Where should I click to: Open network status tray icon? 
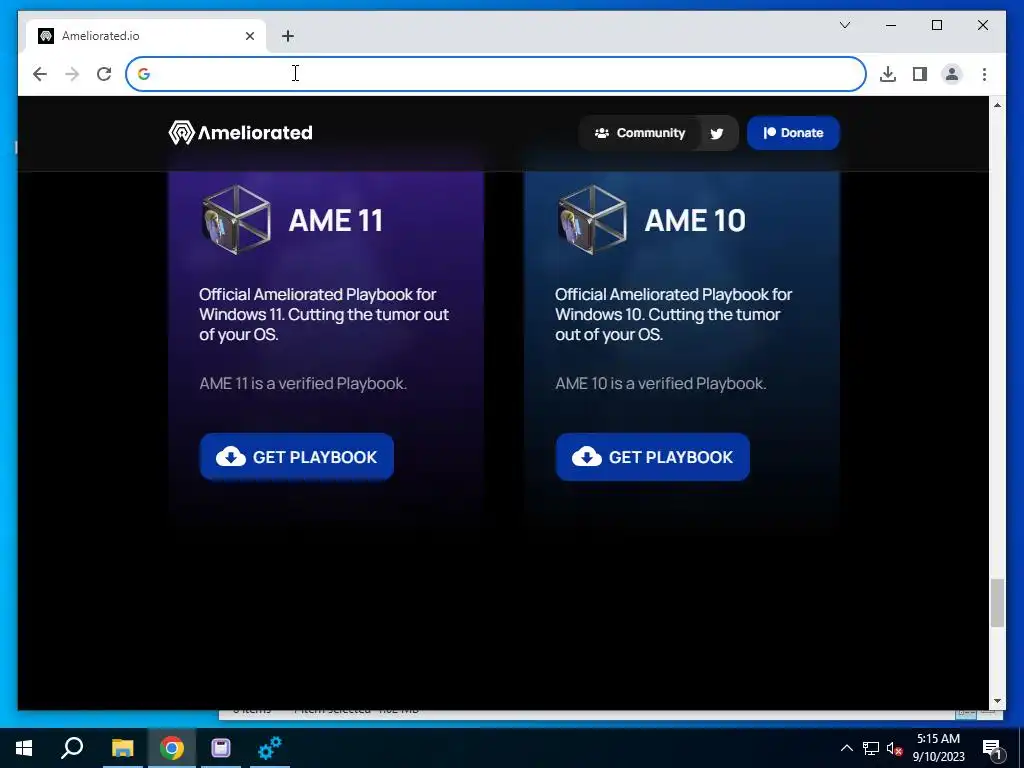pos(871,748)
